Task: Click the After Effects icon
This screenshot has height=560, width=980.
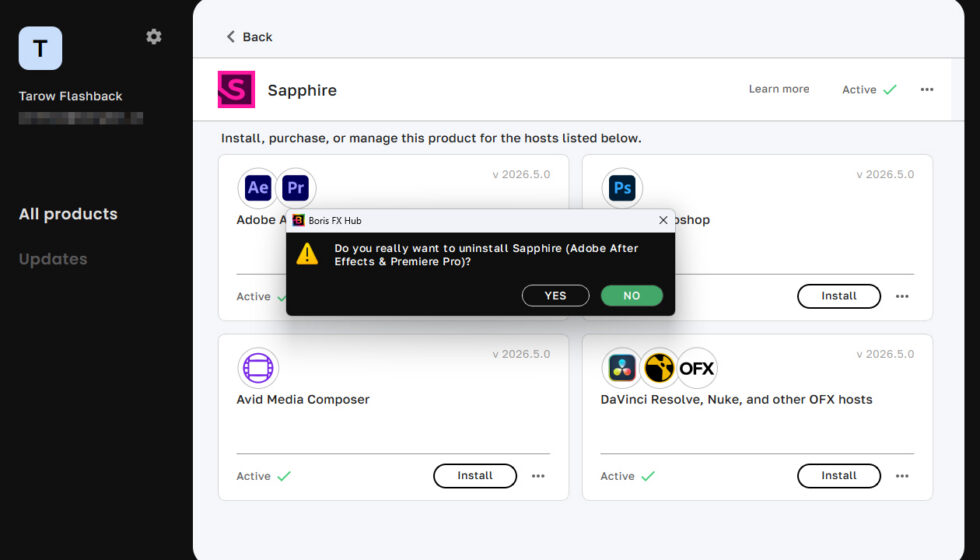Action: pyautogui.click(x=258, y=188)
